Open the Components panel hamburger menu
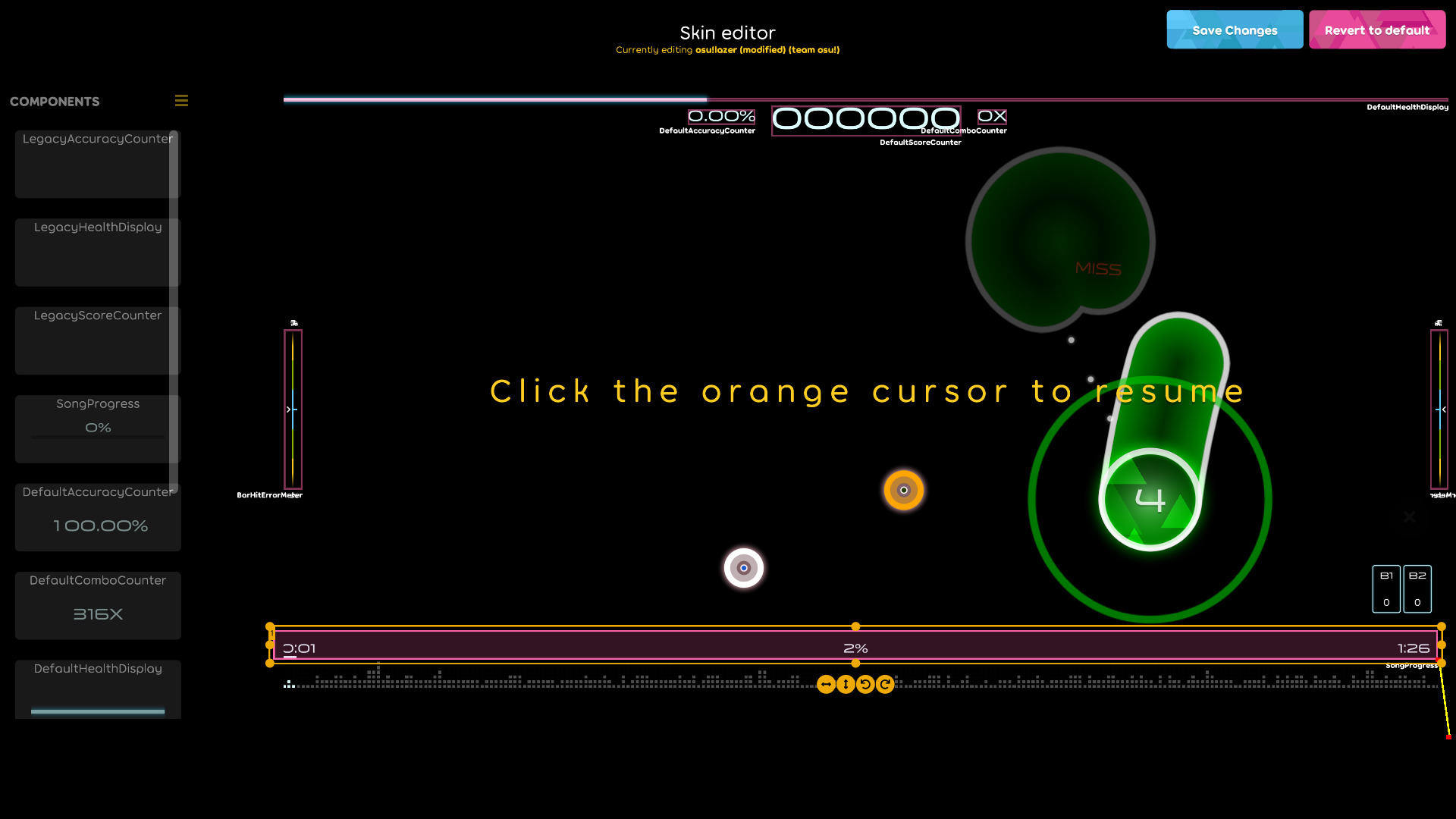Viewport: 1456px width, 819px height. pyautogui.click(x=181, y=100)
